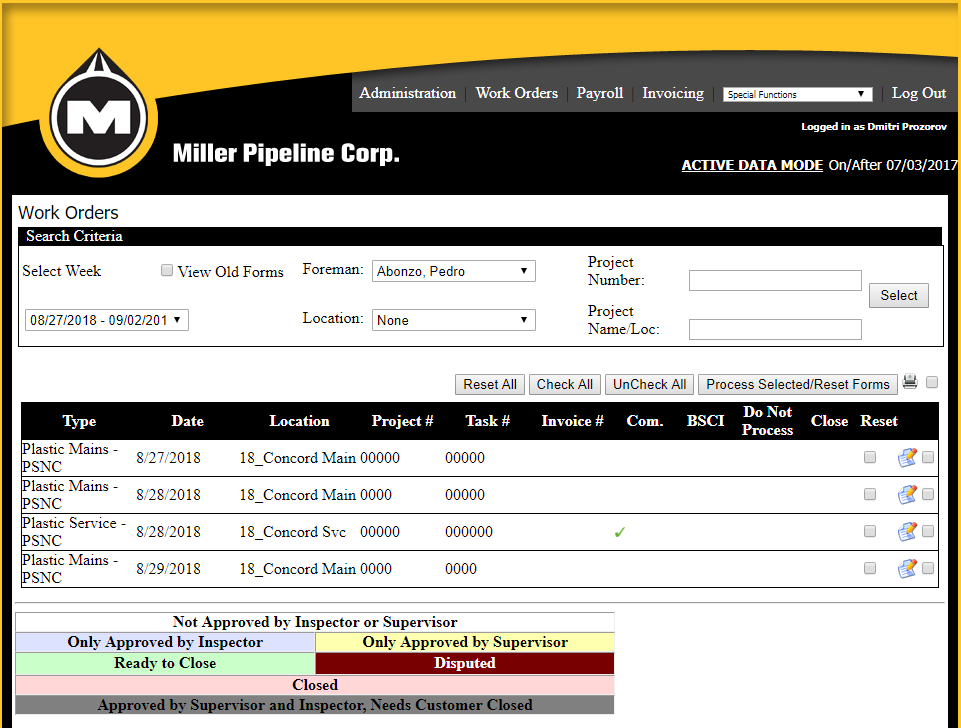The width and height of the screenshot is (961, 728).
Task: Click the 'Only Approved by Inspector' legend cell
Action: [x=165, y=642]
